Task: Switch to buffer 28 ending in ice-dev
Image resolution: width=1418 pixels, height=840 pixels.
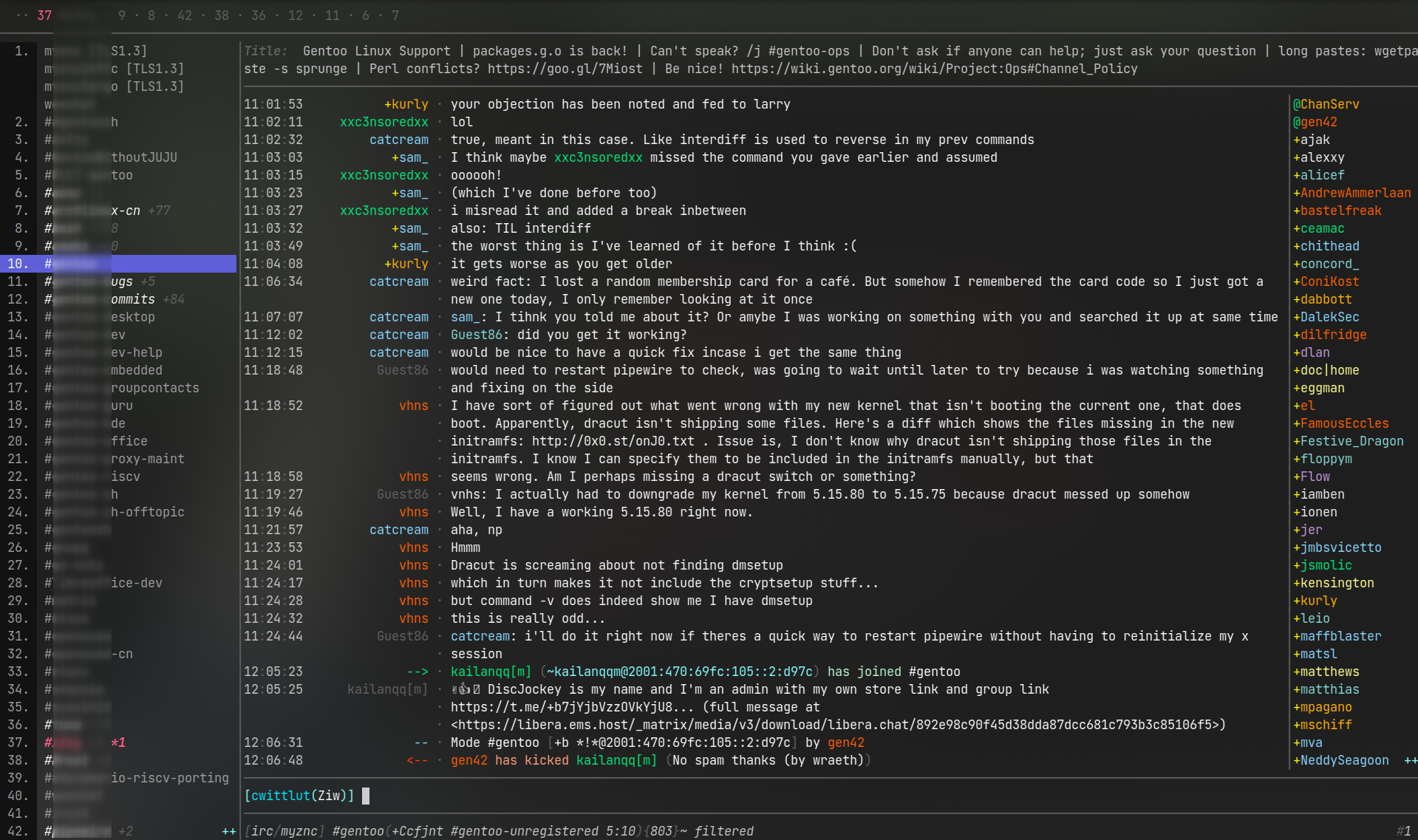Action: [x=118, y=583]
